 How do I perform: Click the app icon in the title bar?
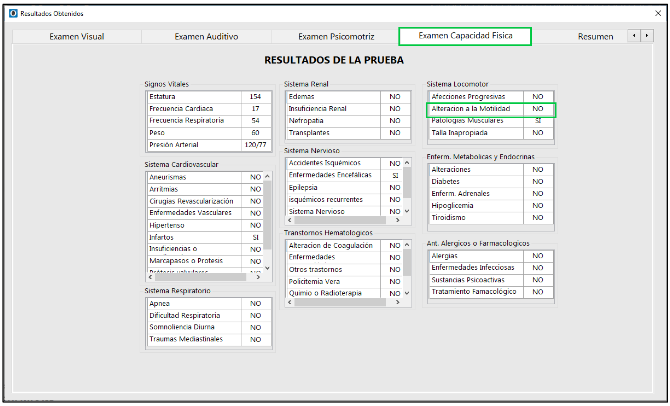13,13
